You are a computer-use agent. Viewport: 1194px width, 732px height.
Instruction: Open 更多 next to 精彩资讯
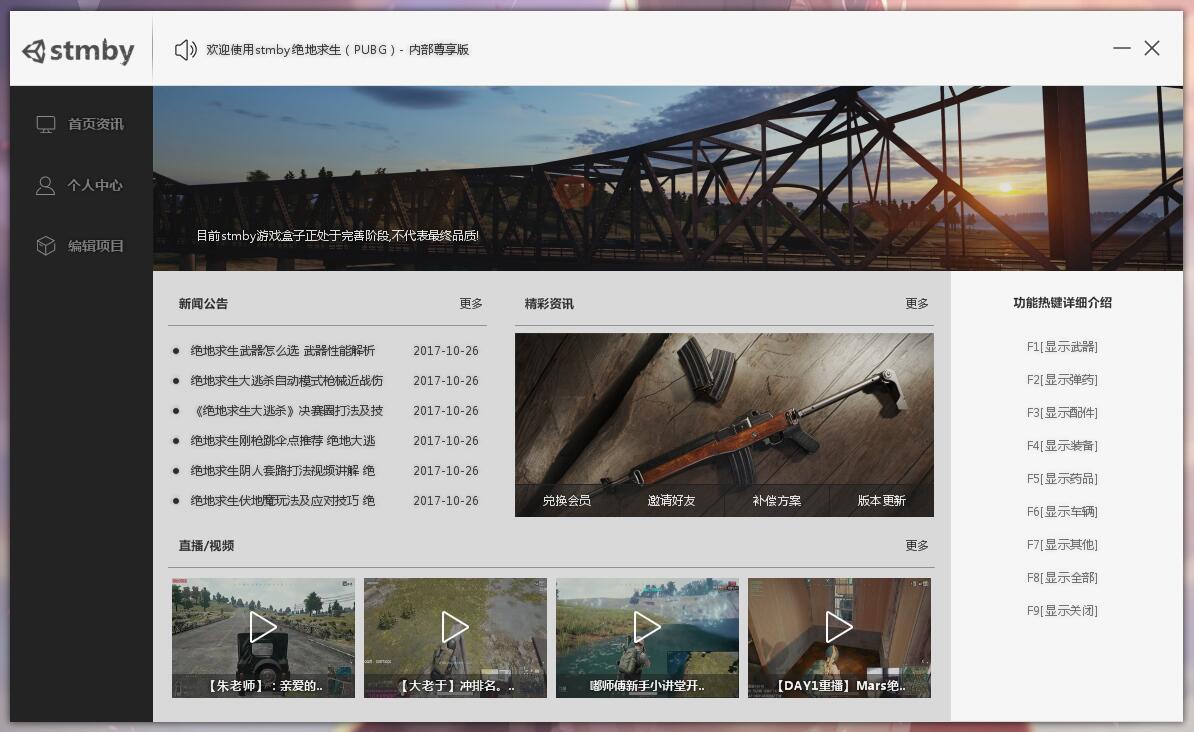[x=916, y=303]
